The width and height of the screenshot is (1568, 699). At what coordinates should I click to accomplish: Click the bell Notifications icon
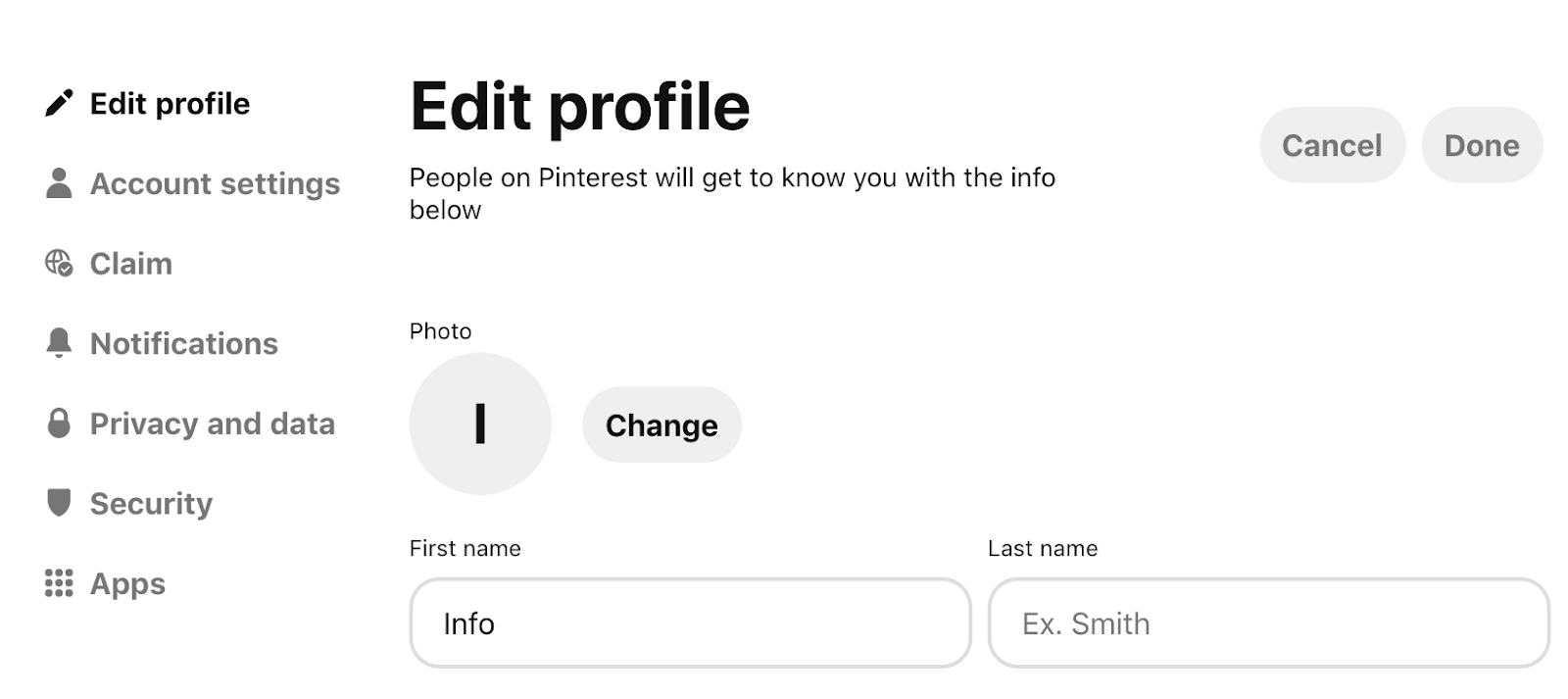coord(59,343)
